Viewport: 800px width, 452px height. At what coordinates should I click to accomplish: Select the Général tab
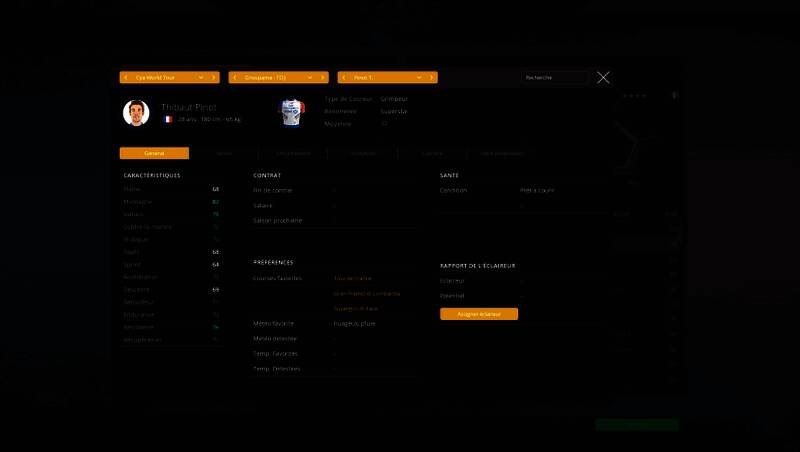(154, 153)
